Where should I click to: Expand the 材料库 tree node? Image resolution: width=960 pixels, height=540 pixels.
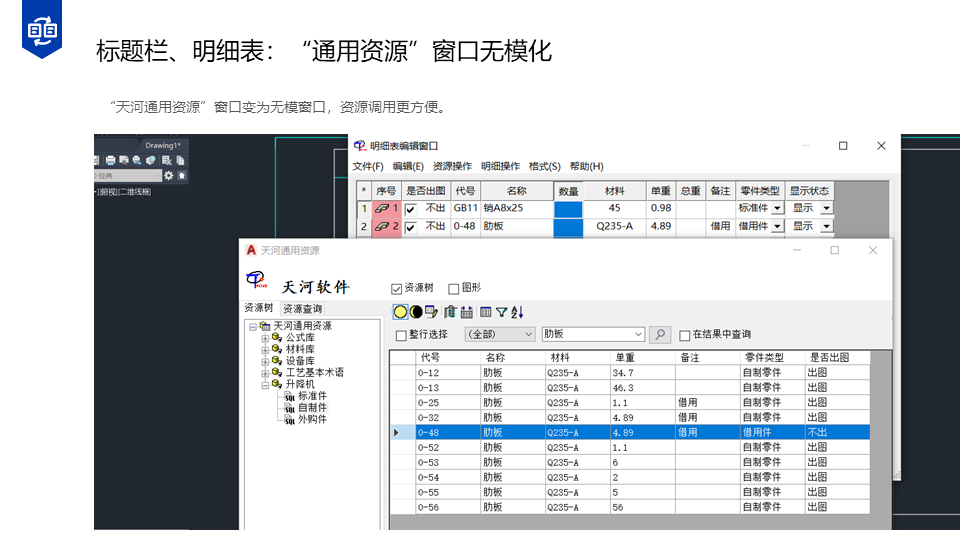point(265,350)
